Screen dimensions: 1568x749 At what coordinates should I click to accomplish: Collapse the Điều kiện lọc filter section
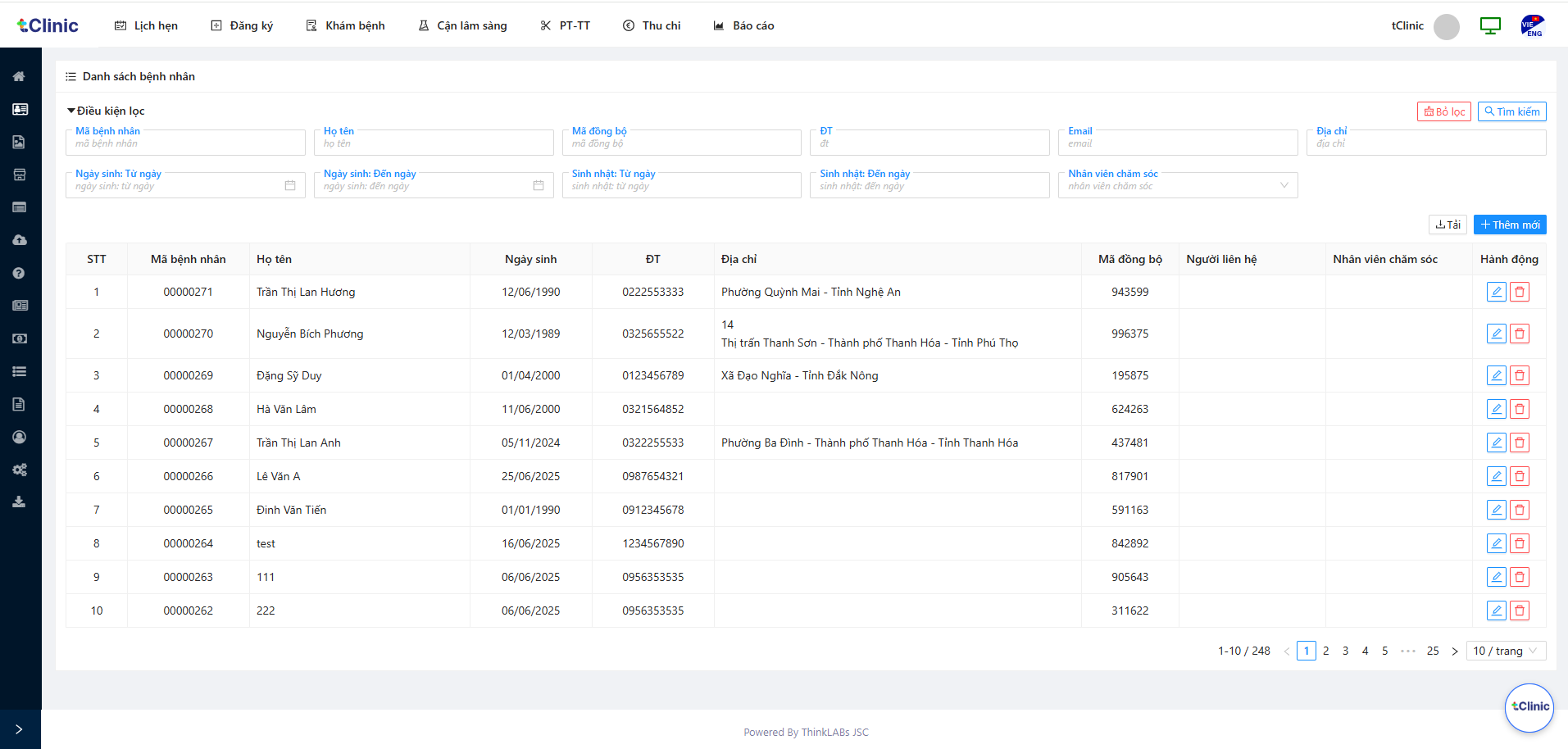(106, 111)
